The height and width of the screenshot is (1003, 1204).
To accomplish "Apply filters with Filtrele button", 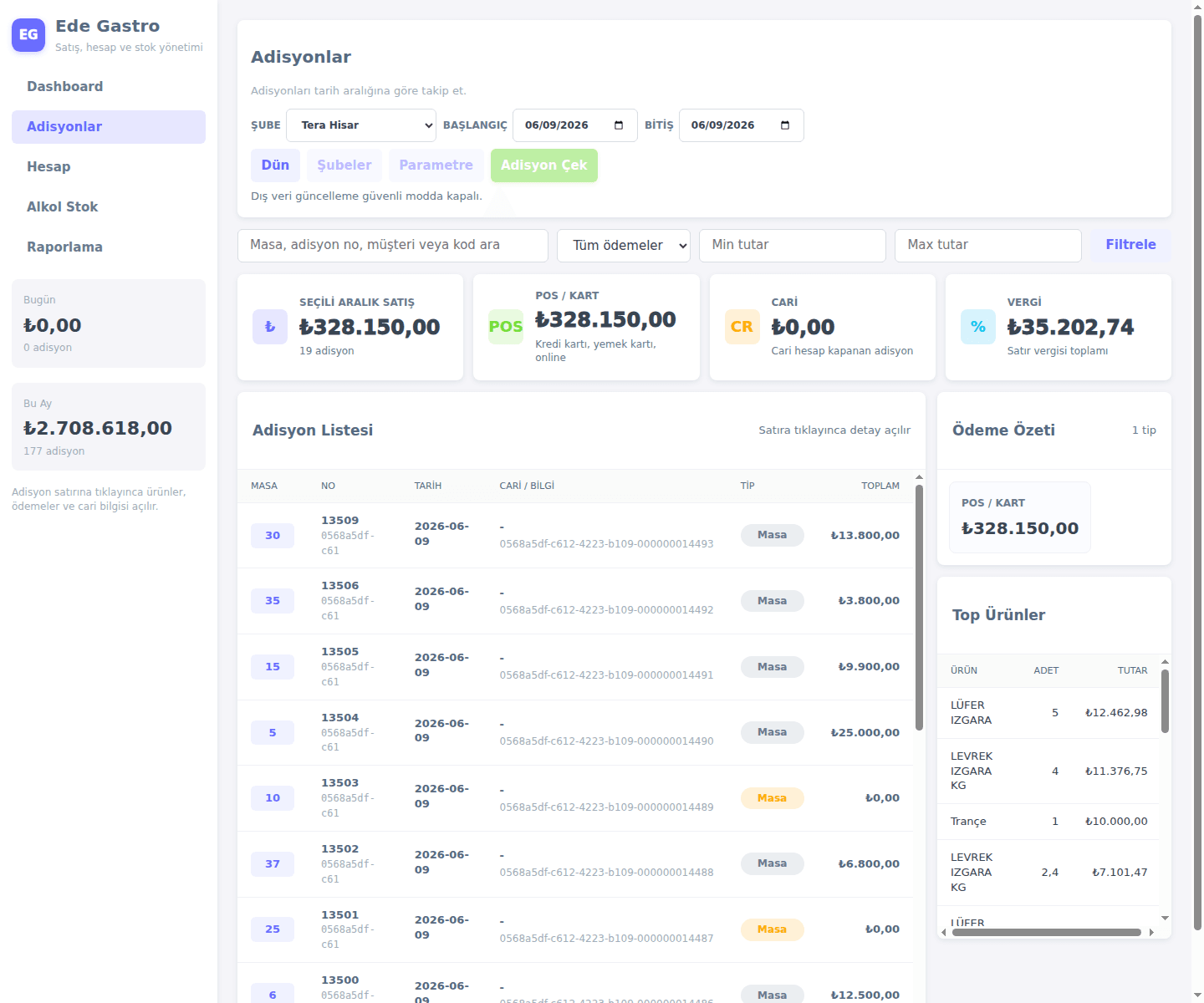I will [1130, 245].
